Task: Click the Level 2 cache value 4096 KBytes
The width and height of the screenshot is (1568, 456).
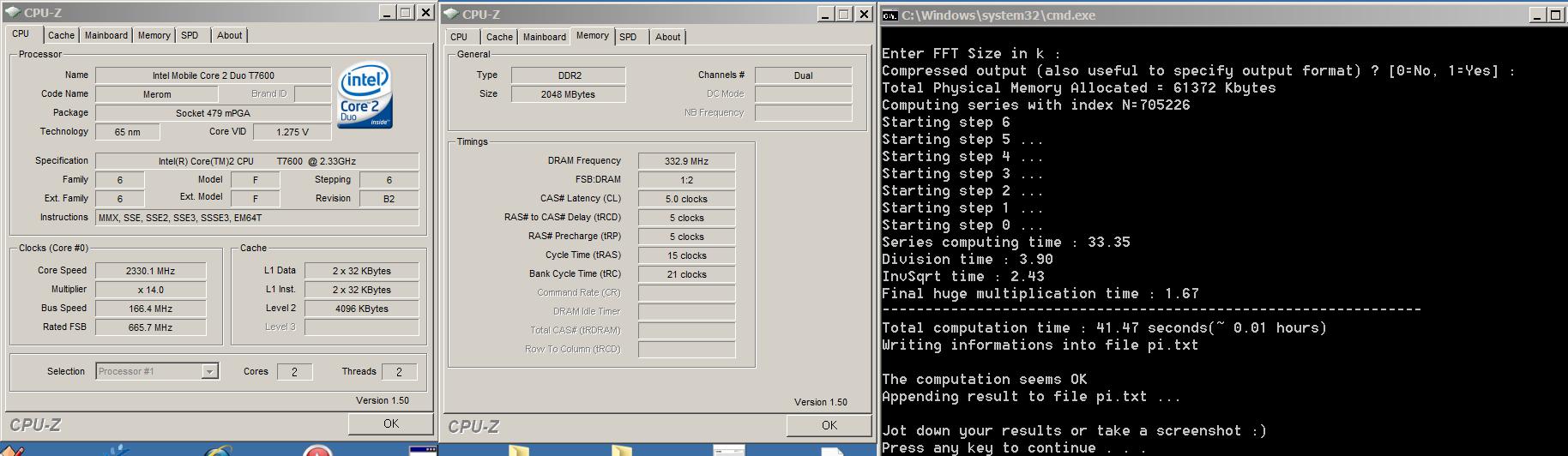Action: tap(362, 309)
